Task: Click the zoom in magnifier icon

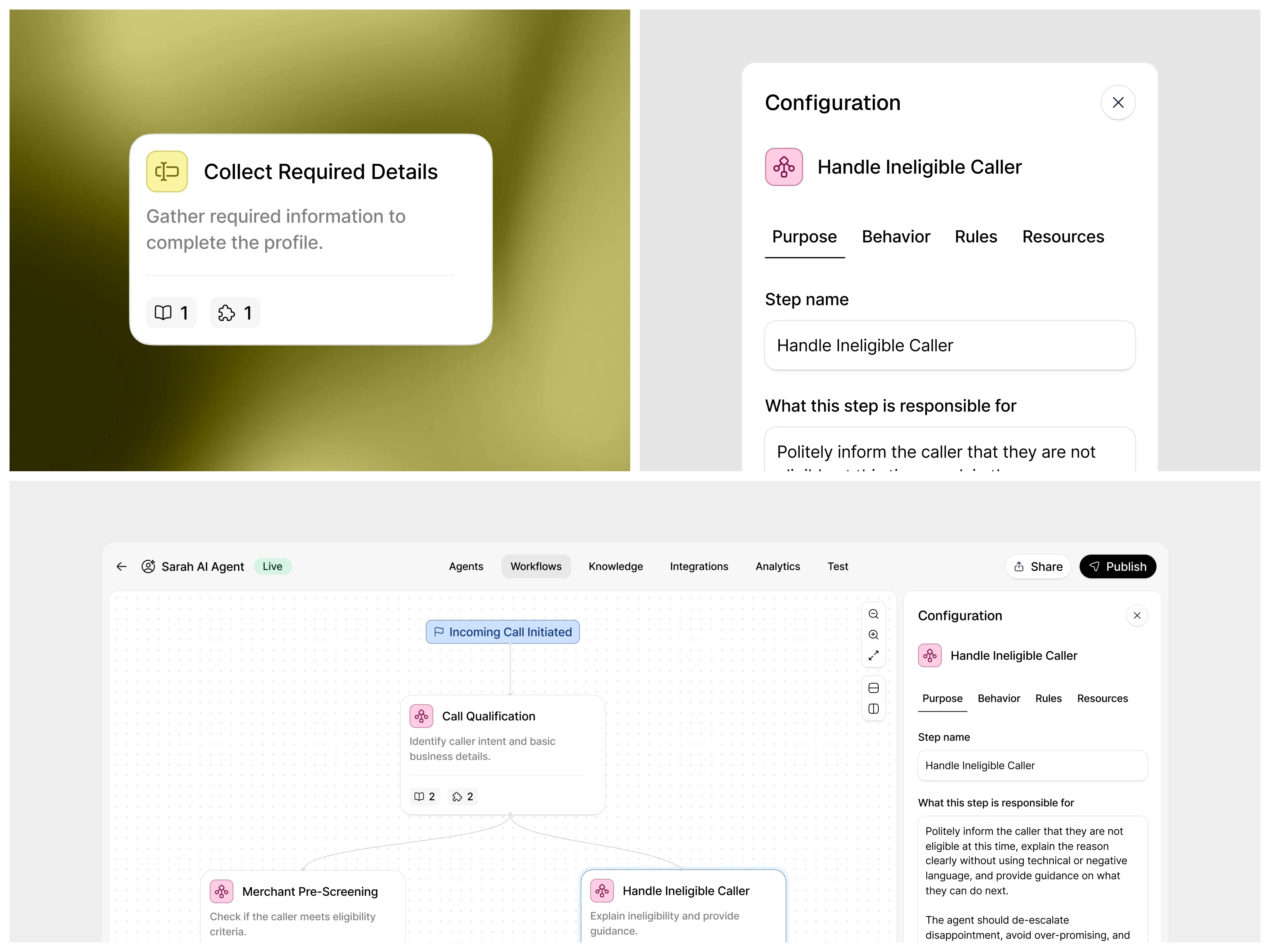Action: 873,635
